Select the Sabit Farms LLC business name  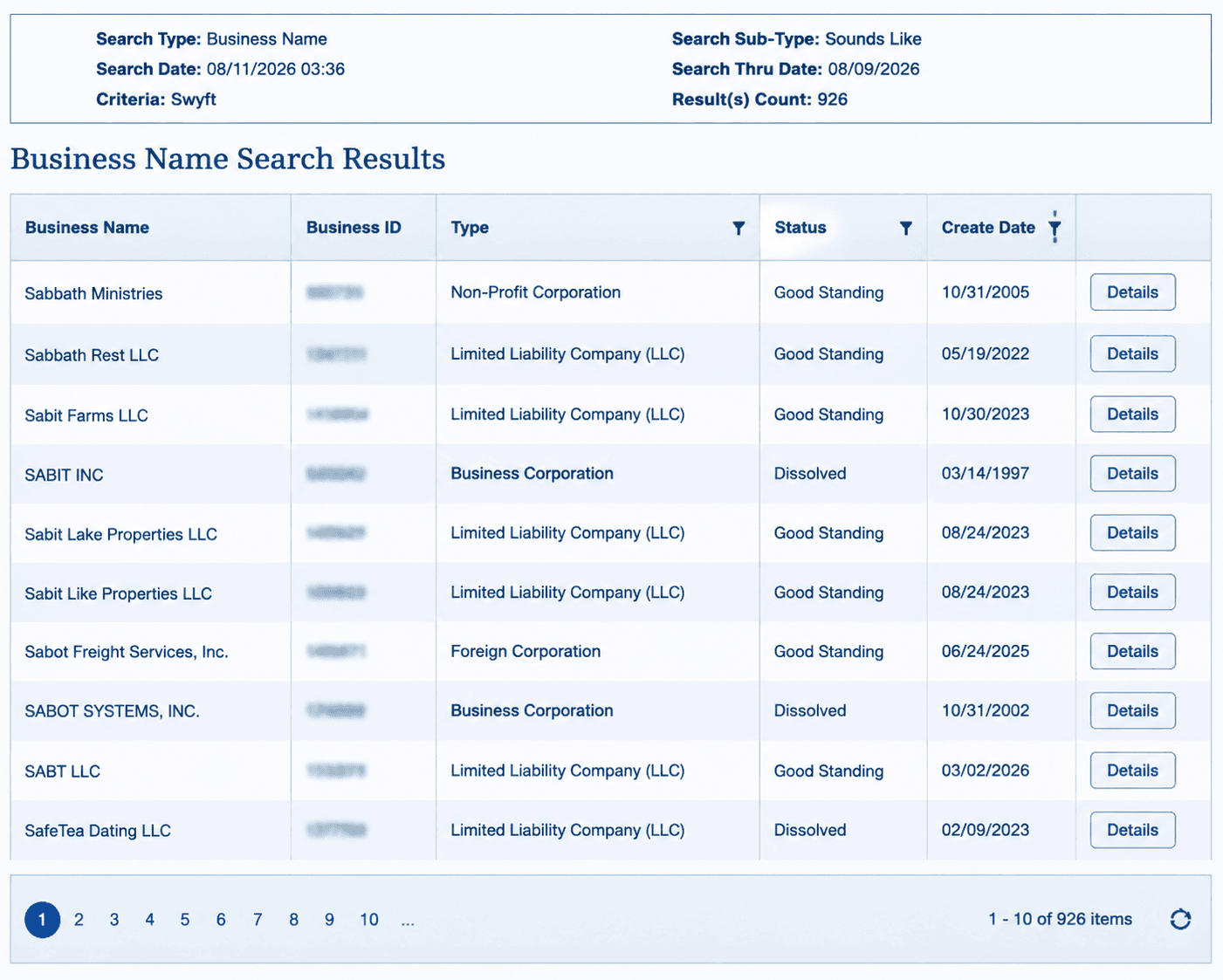click(86, 415)
